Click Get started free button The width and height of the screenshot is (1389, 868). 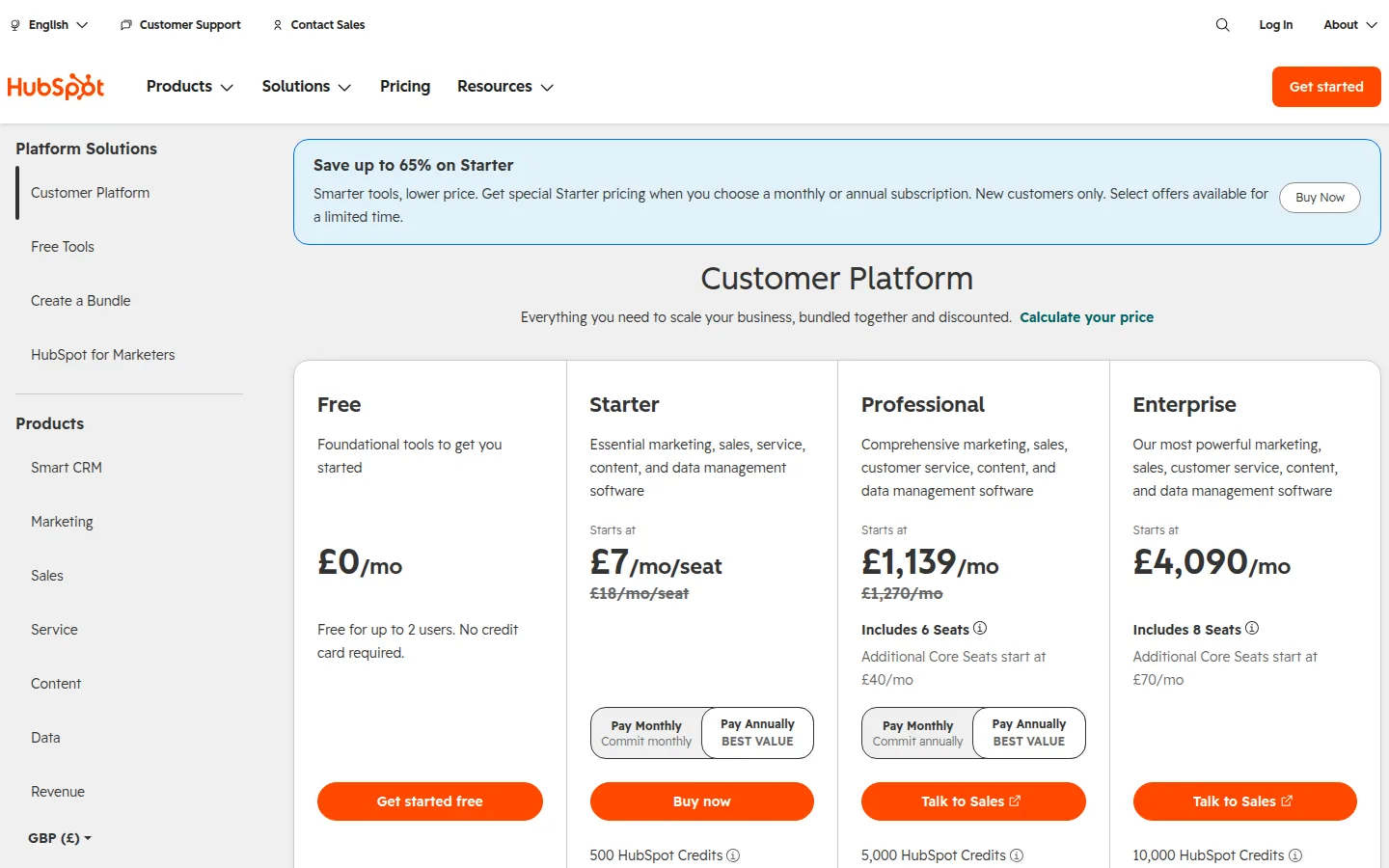(x=430, y=801)
